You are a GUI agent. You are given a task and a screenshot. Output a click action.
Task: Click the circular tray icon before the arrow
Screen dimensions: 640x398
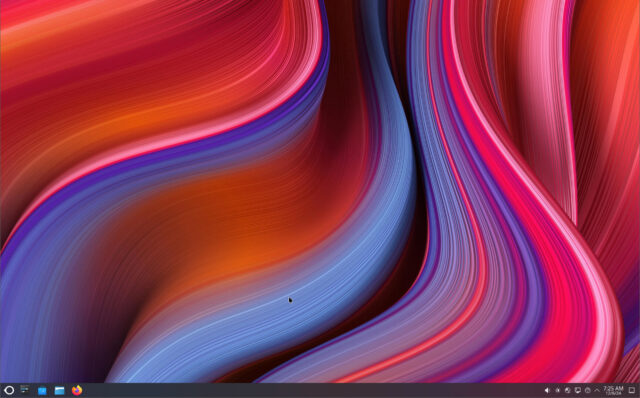tap(587, 391)
